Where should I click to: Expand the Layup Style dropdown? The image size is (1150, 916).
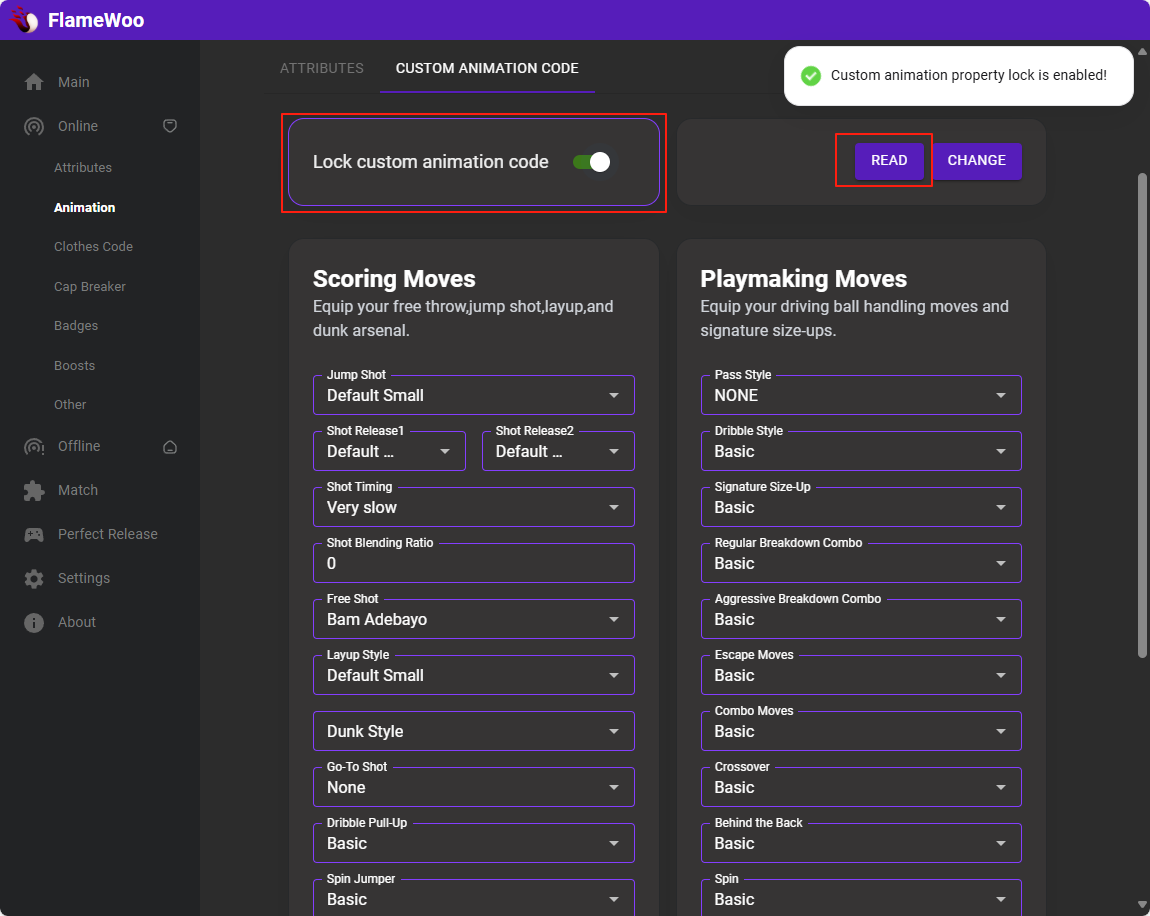point(474,675)
